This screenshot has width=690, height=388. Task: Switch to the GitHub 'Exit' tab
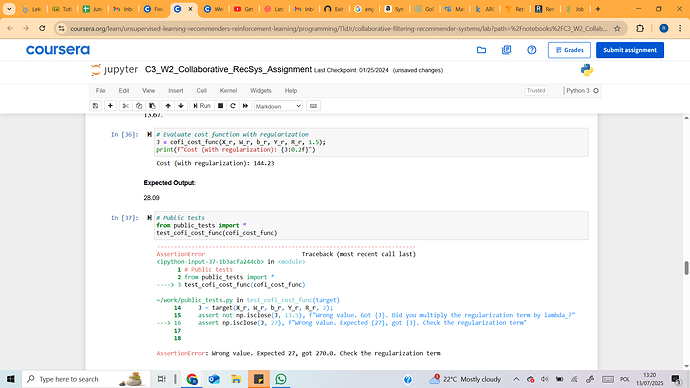(x=334, y=9)
